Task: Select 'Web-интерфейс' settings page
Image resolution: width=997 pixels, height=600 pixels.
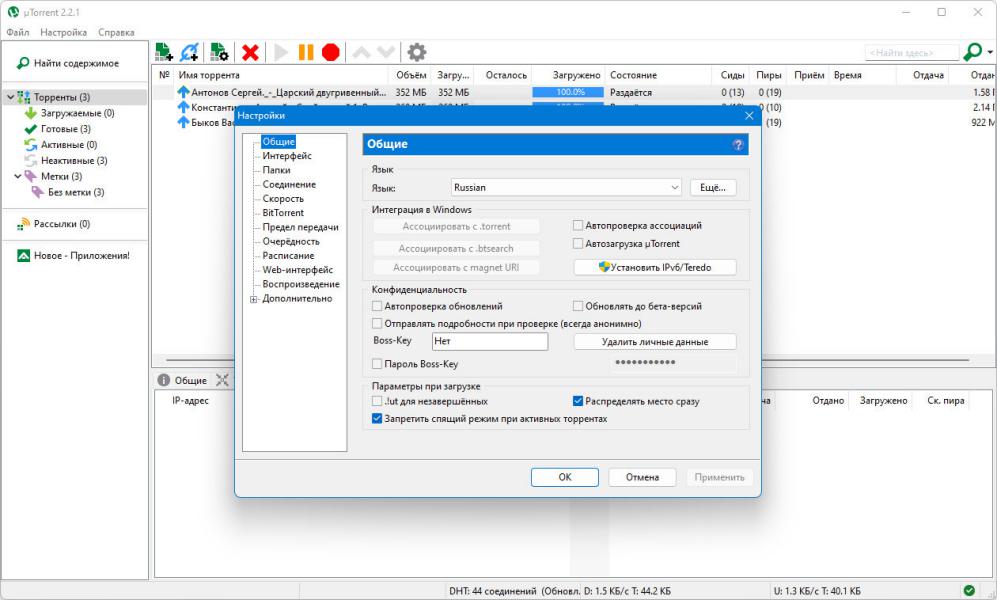Action: pos(298,269)
